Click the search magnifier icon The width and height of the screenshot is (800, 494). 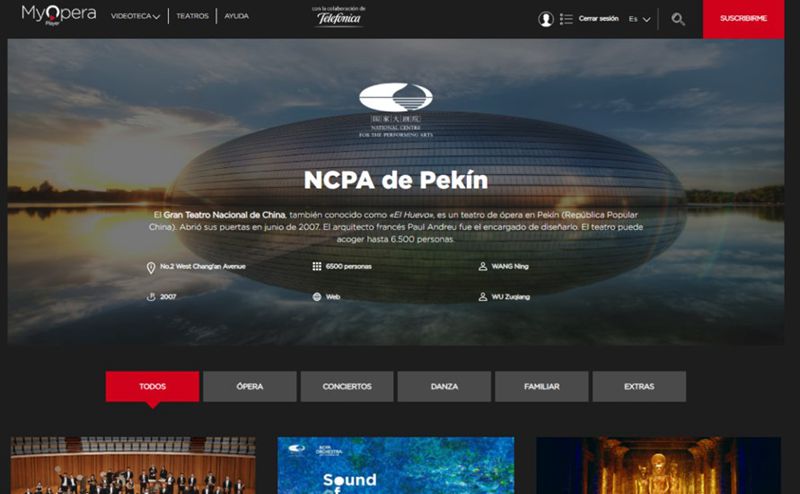(678, 19)
